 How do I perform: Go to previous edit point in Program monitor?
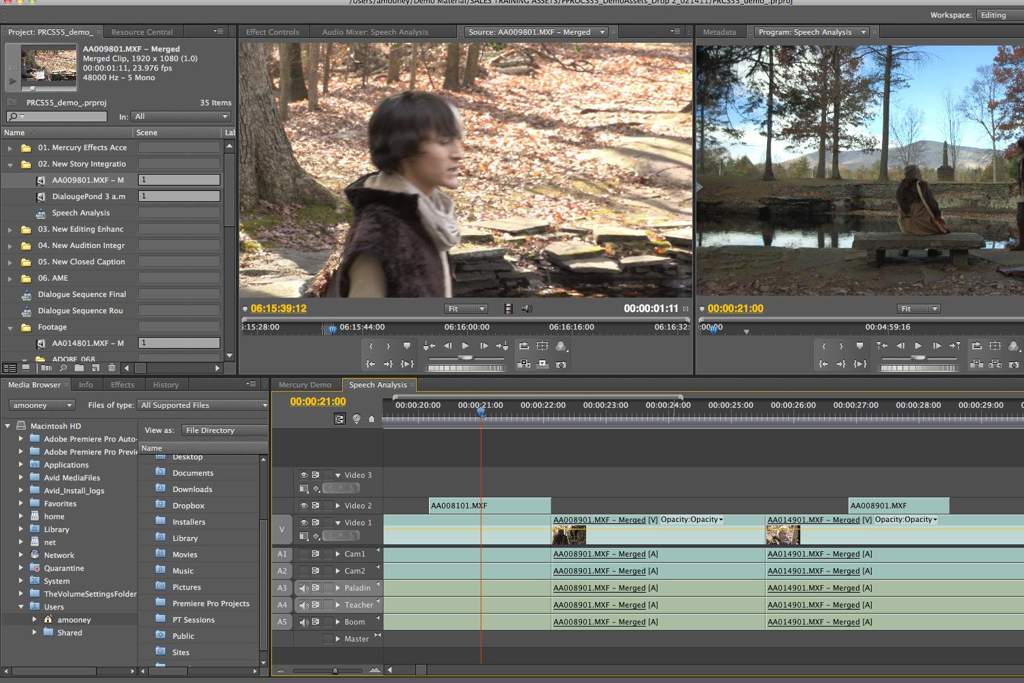(x=882, y=346)
